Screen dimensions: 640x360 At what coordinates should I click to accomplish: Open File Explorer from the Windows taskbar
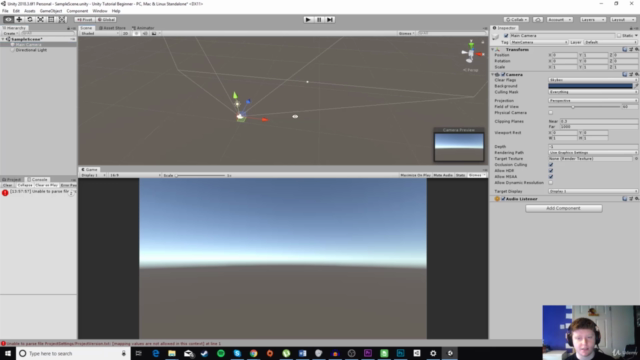(x=172, y=353)
